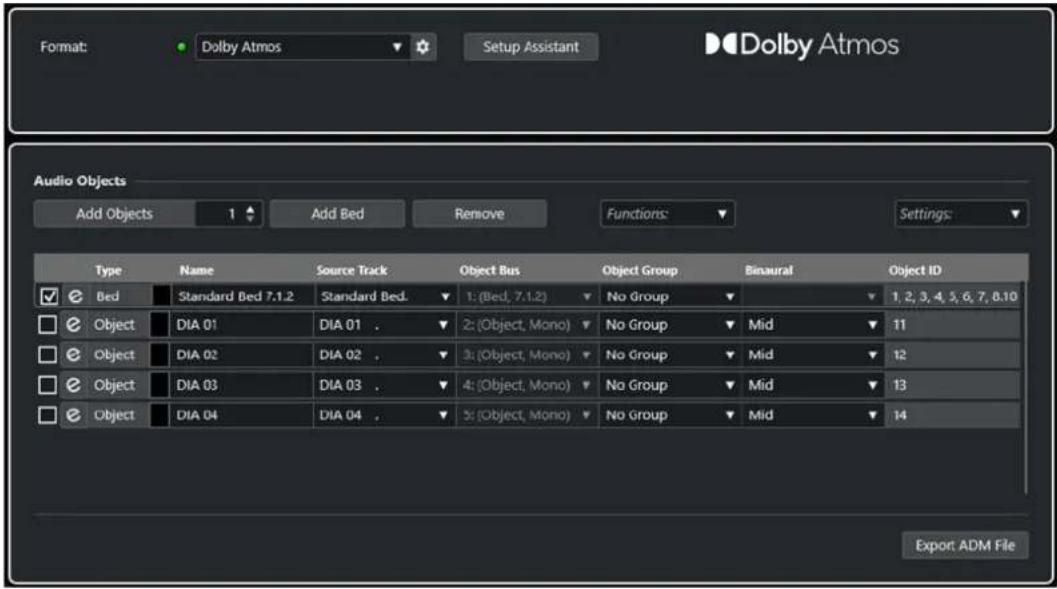The height and width of the screenshot is (589, 1057).
Task: Click the Audio Objects list vertical scrollbar
Action: coord(1025,388)
